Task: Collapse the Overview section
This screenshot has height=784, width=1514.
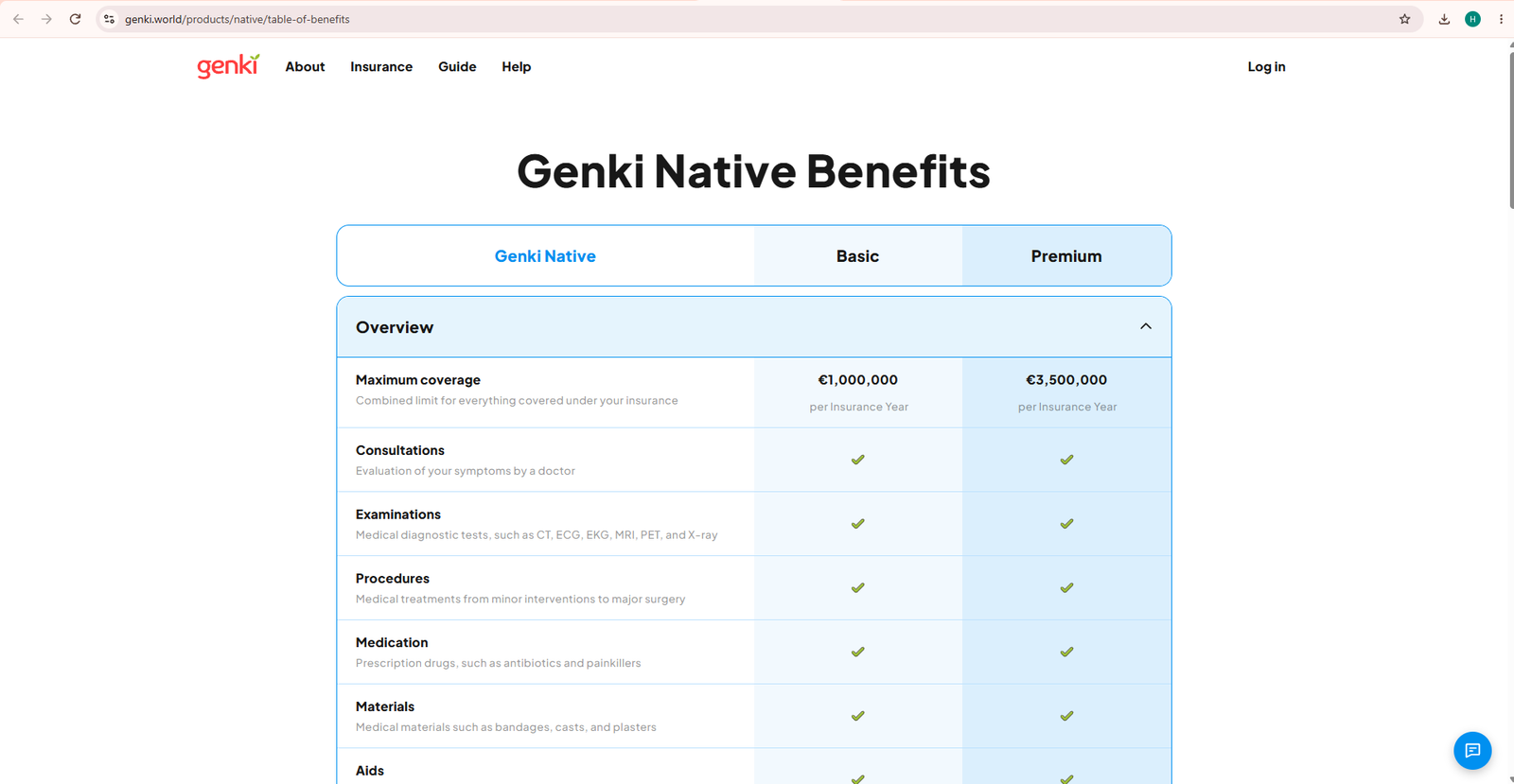Action: point(1146,326)
